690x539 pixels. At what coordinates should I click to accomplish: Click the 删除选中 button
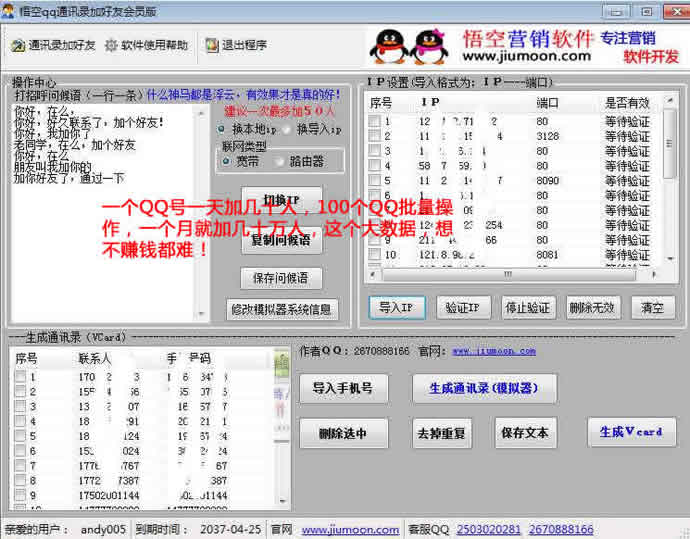coord(343,433)
